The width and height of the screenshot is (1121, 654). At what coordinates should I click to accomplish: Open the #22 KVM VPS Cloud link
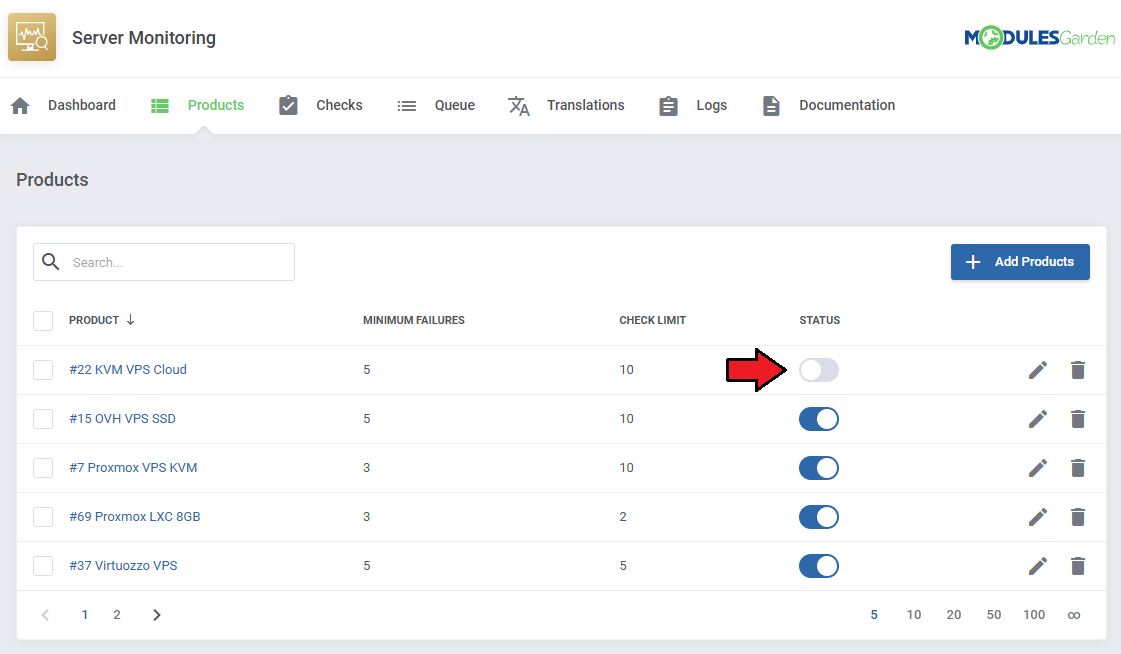pos(128,370)
